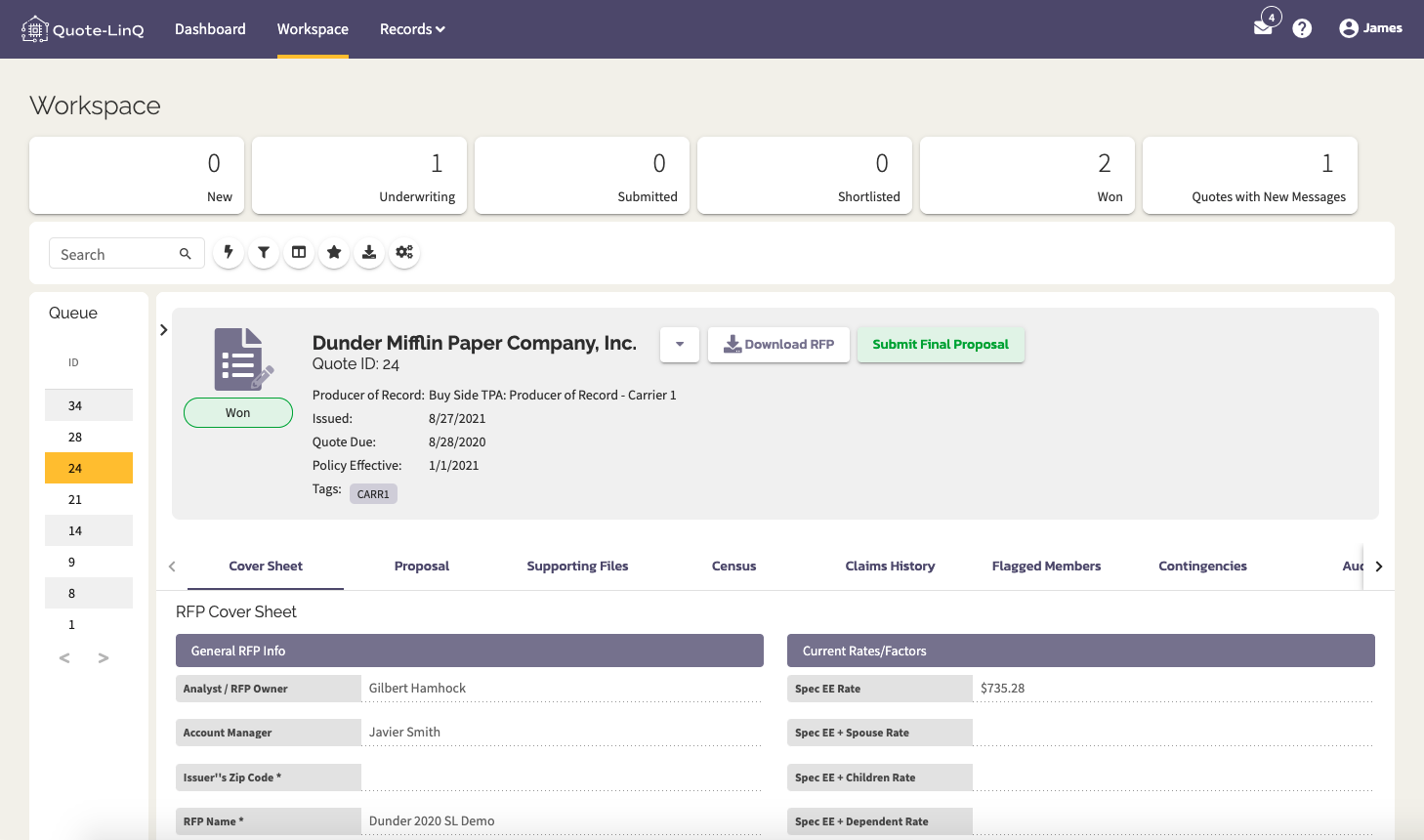Click the columns layout icon

[299, 252]
